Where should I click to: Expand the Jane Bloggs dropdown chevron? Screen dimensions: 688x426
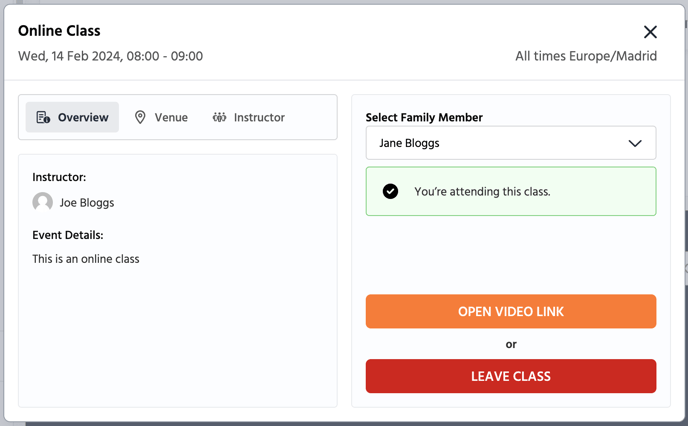click(634, 143)
